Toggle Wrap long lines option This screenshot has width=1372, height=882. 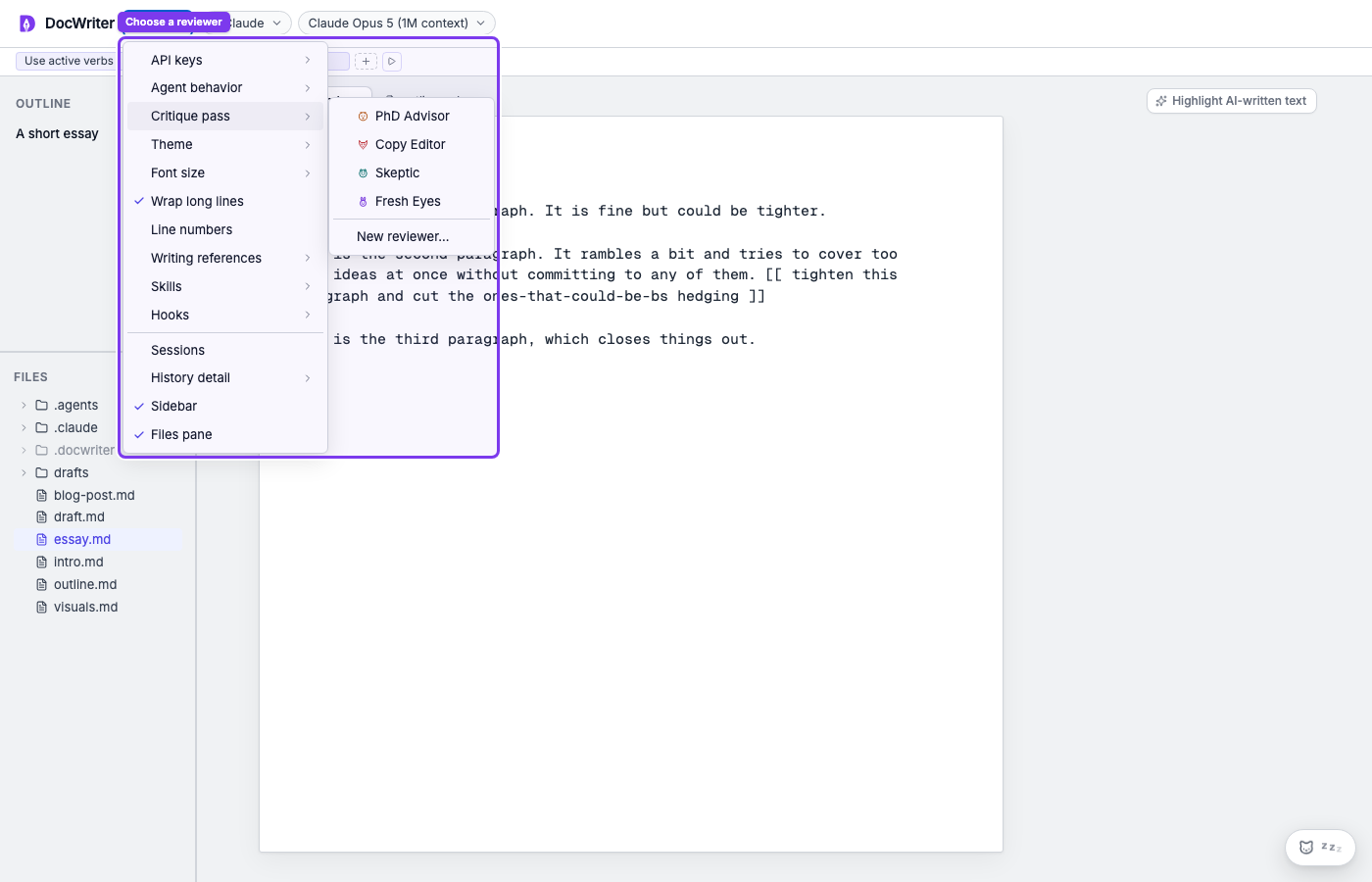(225, 201)
